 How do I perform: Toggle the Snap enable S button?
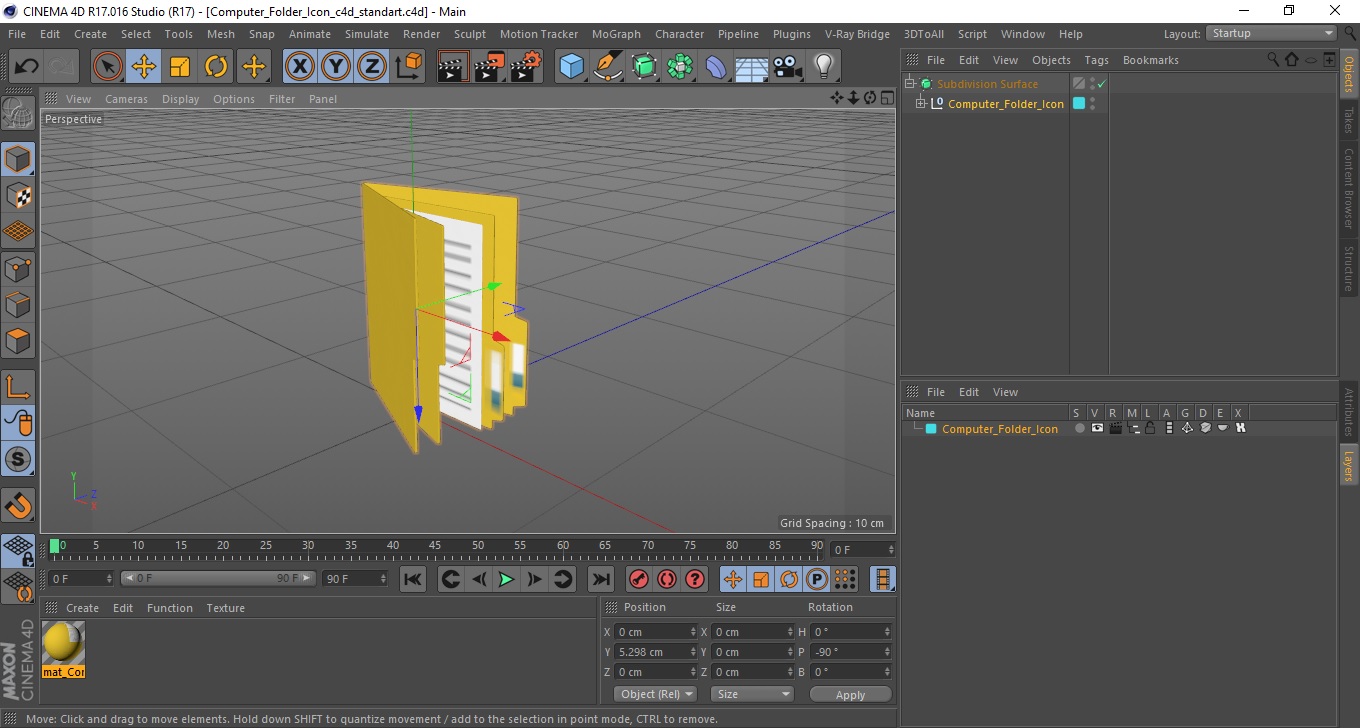click(18, 459)
